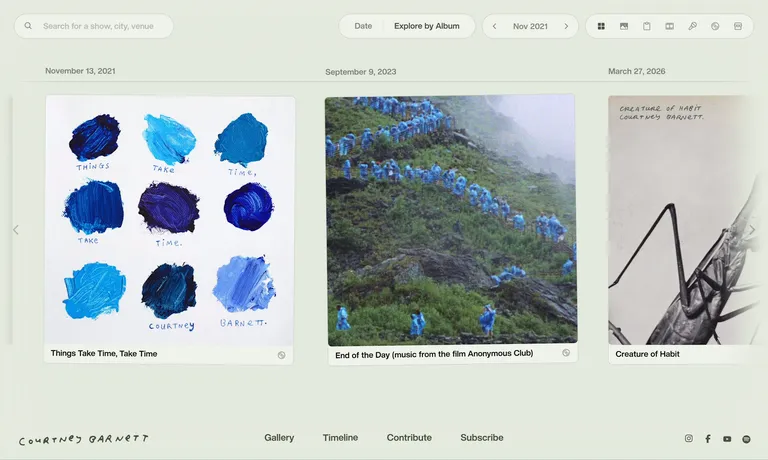Viewport: 768px width, 460px height.
Task: Go to next month after Nov 2021
Action: (x=566, y=26)
